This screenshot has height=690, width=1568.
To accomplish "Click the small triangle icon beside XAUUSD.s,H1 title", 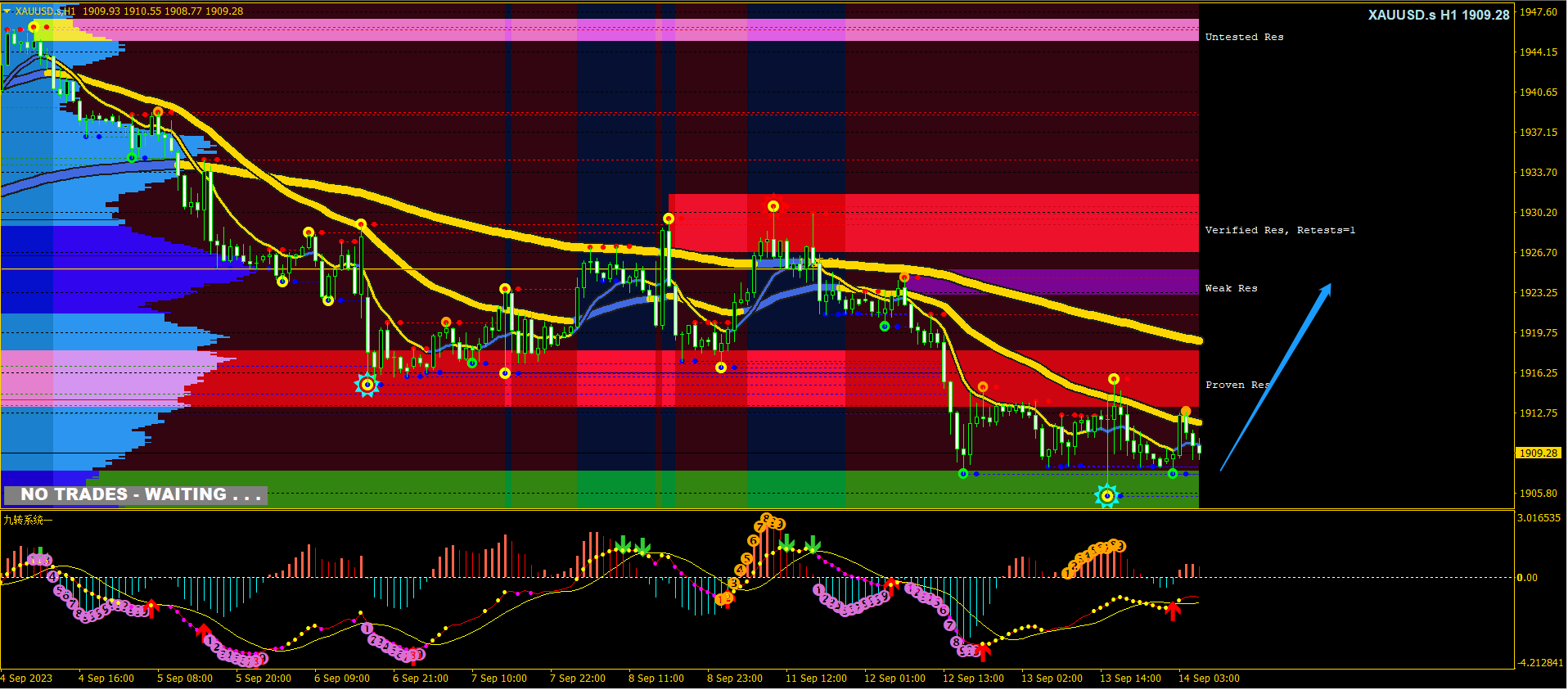I will coord(7,11).
